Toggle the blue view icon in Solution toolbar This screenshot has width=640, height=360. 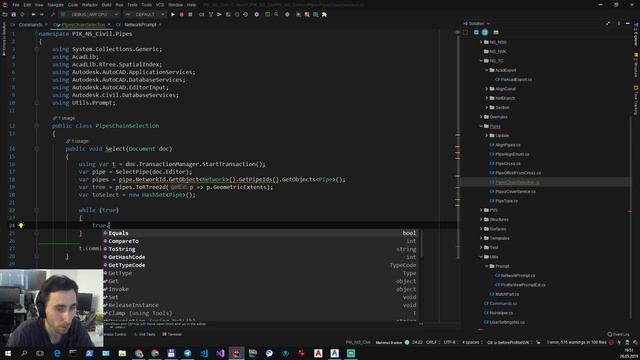[476, 32]
